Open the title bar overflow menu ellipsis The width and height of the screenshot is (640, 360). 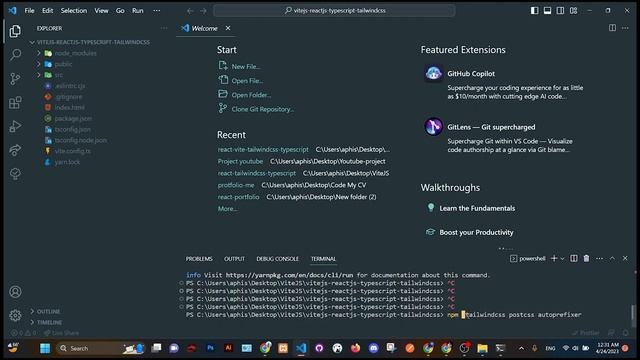point(157,11)
